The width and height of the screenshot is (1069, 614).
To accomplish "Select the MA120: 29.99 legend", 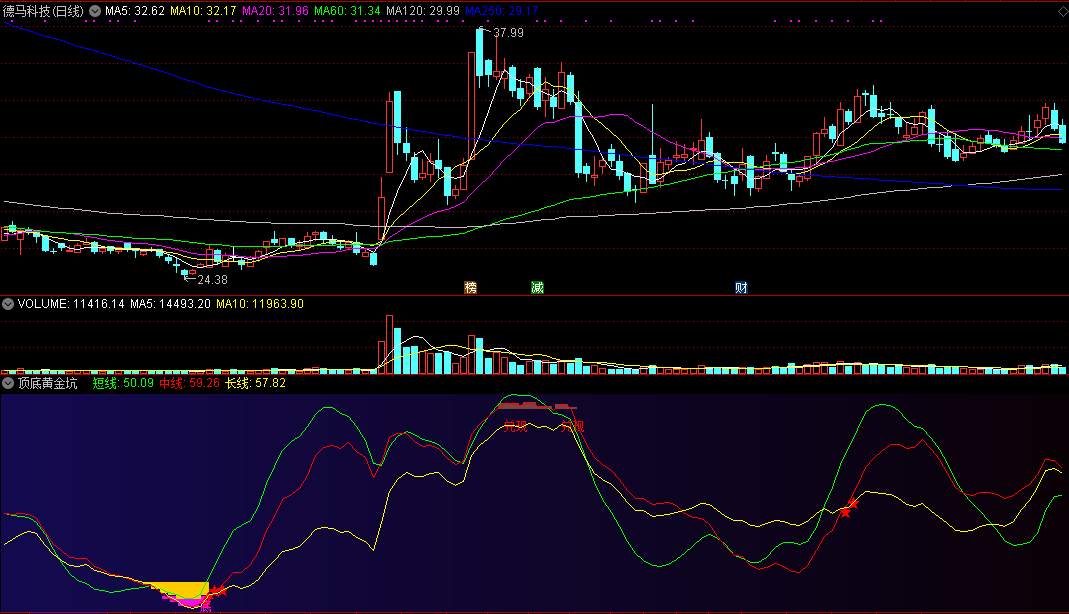I will pos(423,11).
